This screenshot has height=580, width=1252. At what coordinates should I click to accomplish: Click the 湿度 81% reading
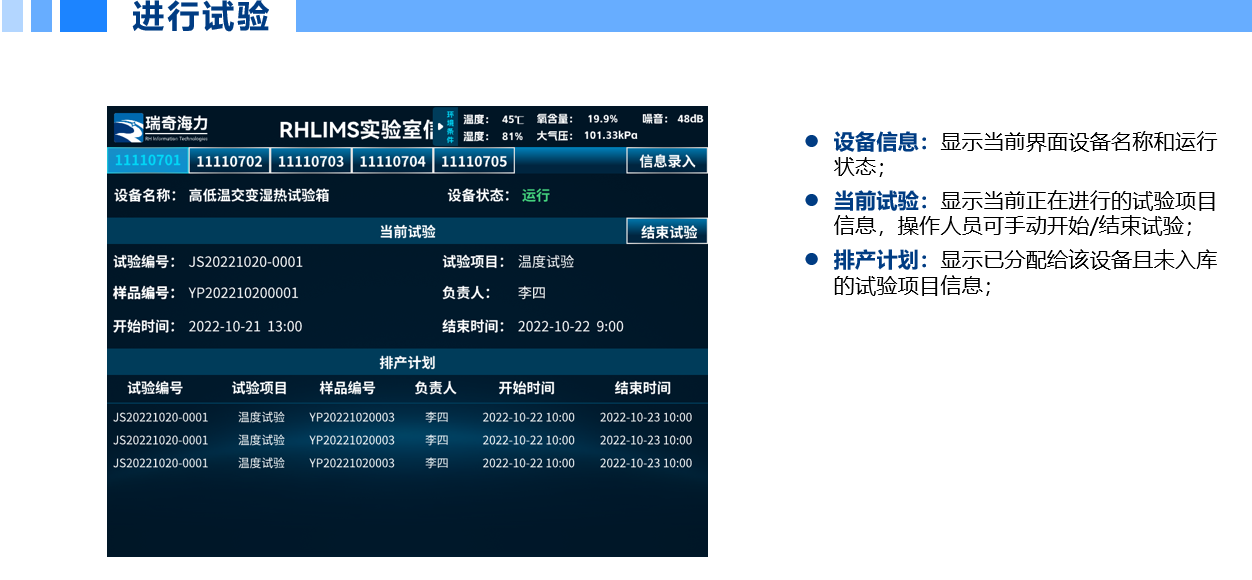[493, 136]
